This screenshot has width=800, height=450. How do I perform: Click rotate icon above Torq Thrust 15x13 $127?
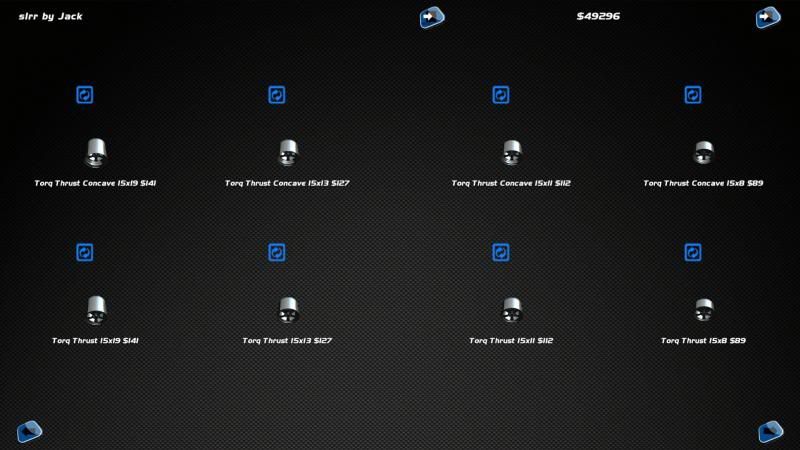click(277, 253)
